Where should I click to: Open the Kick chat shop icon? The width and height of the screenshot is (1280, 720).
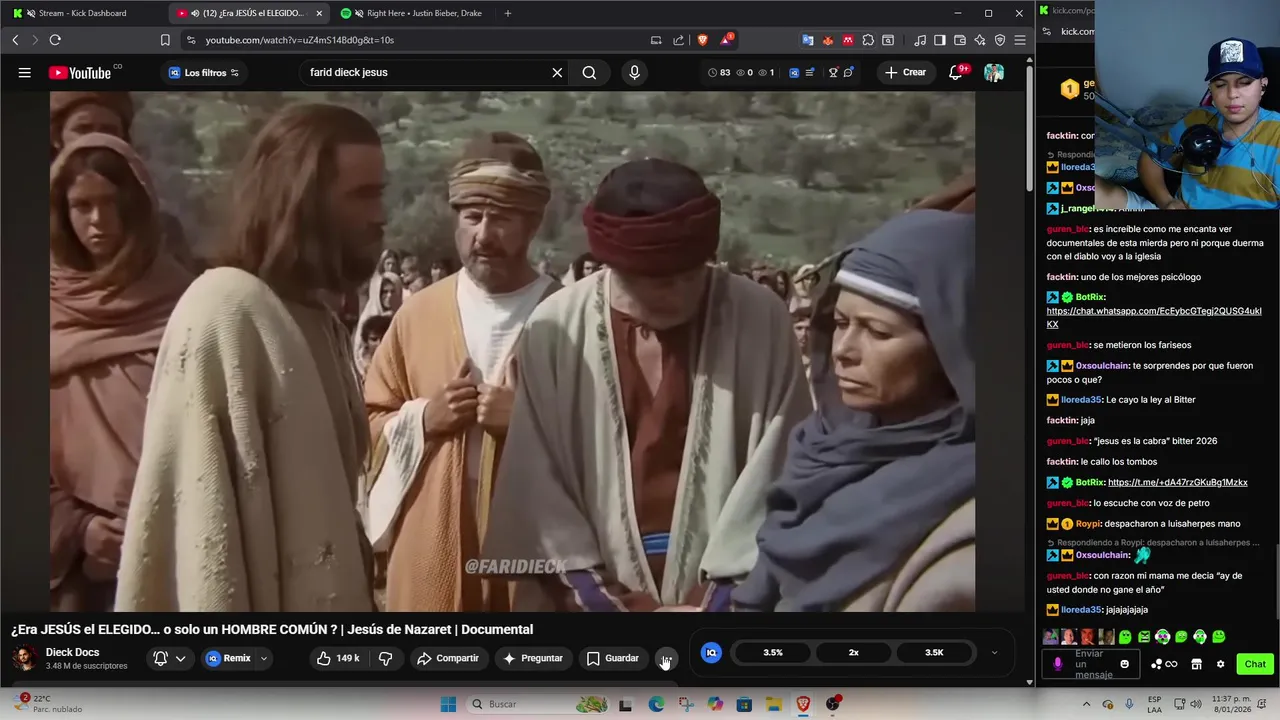(x=1196, y=664)
